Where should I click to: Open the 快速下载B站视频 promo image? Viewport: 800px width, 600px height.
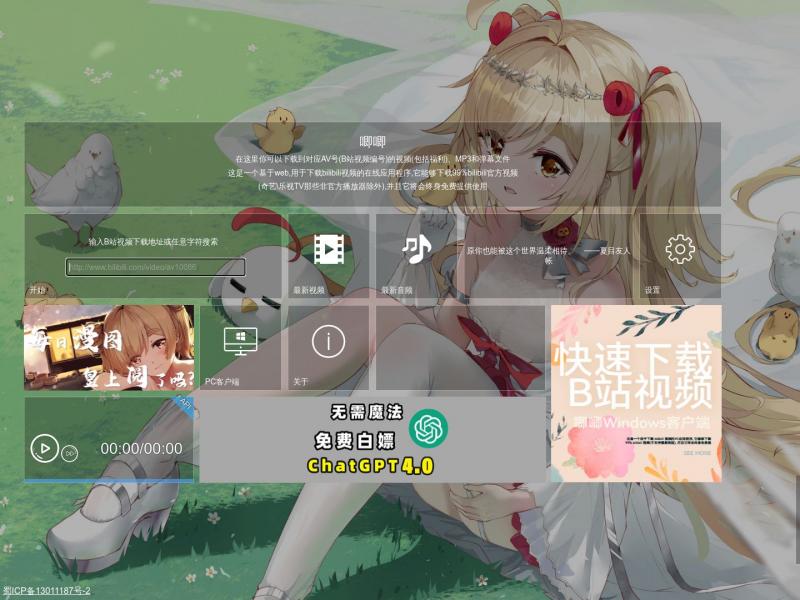636,393
